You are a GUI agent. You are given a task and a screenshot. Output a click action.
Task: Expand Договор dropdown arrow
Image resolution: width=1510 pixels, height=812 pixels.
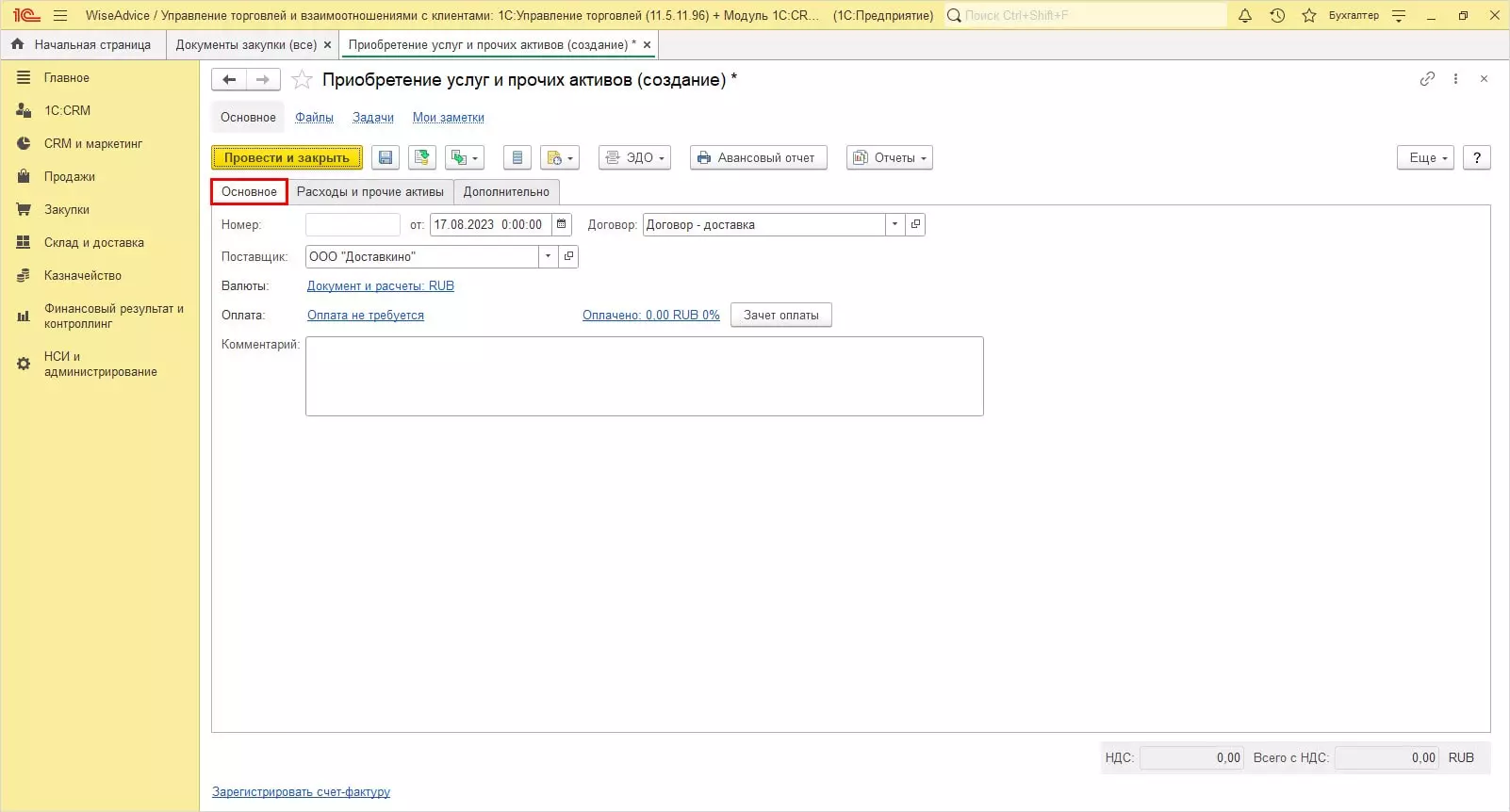pos(895,224)
